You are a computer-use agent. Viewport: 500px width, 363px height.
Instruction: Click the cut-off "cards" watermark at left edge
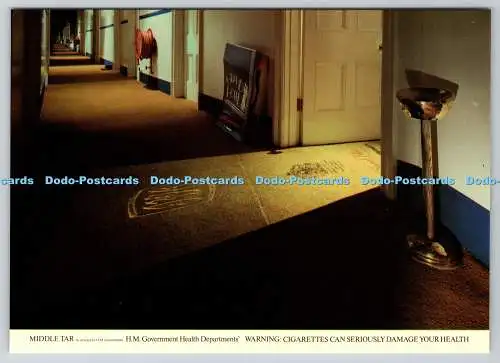17,180
